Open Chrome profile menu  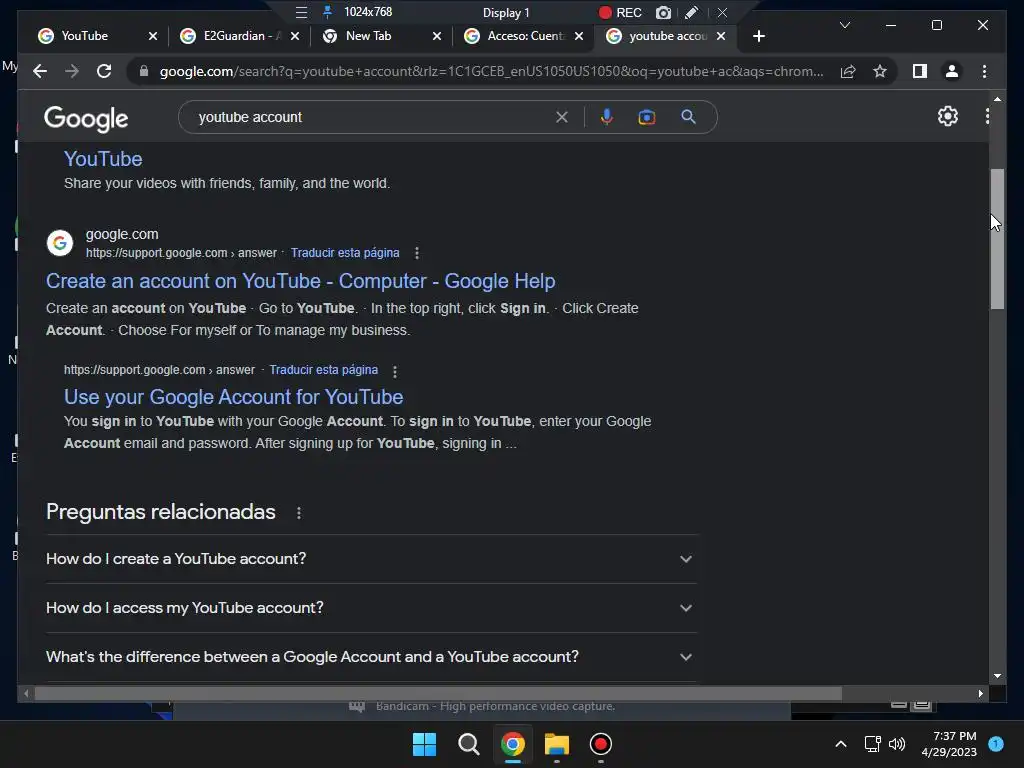point(952,71)
